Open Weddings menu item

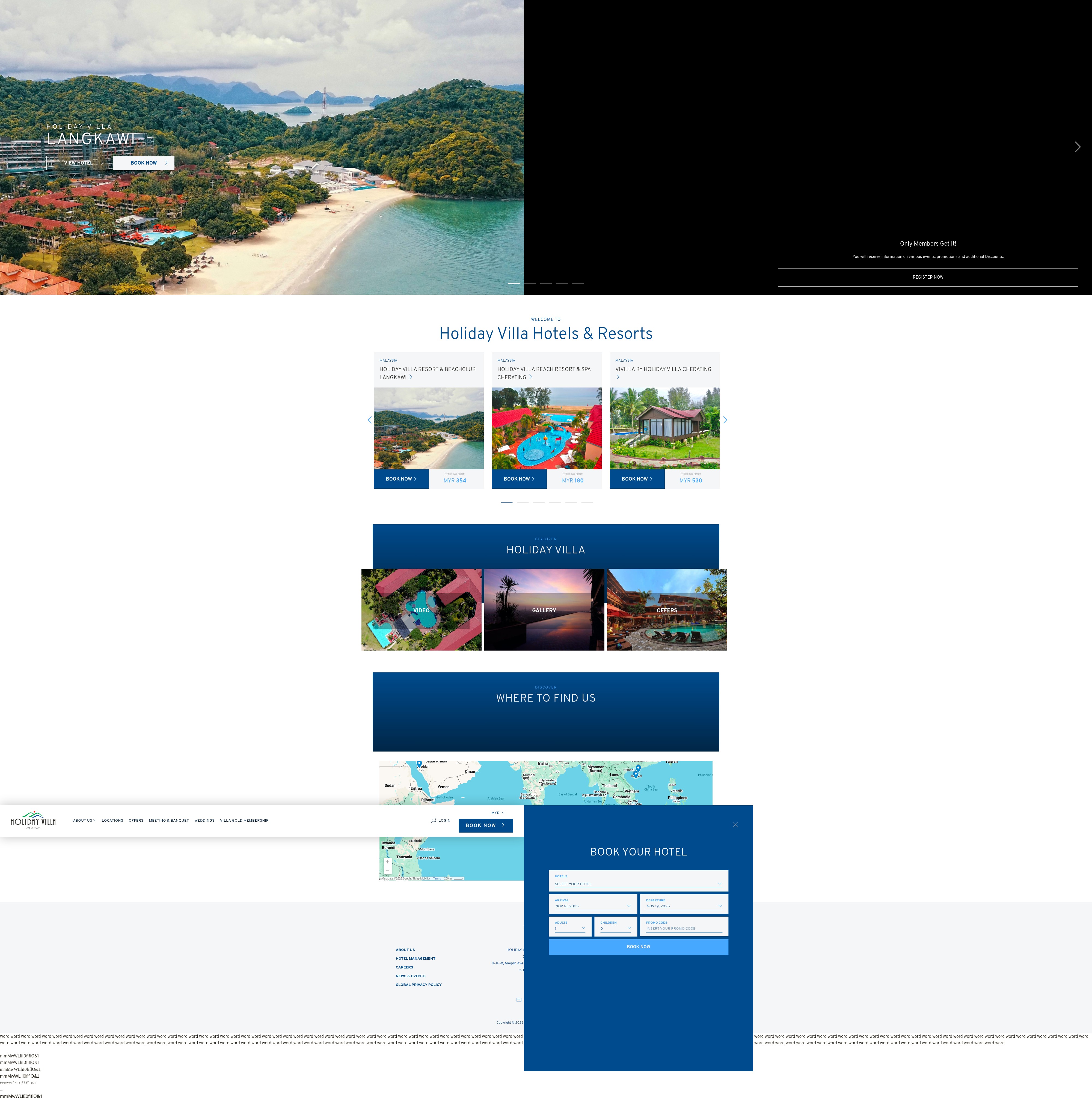coord(204,821)
